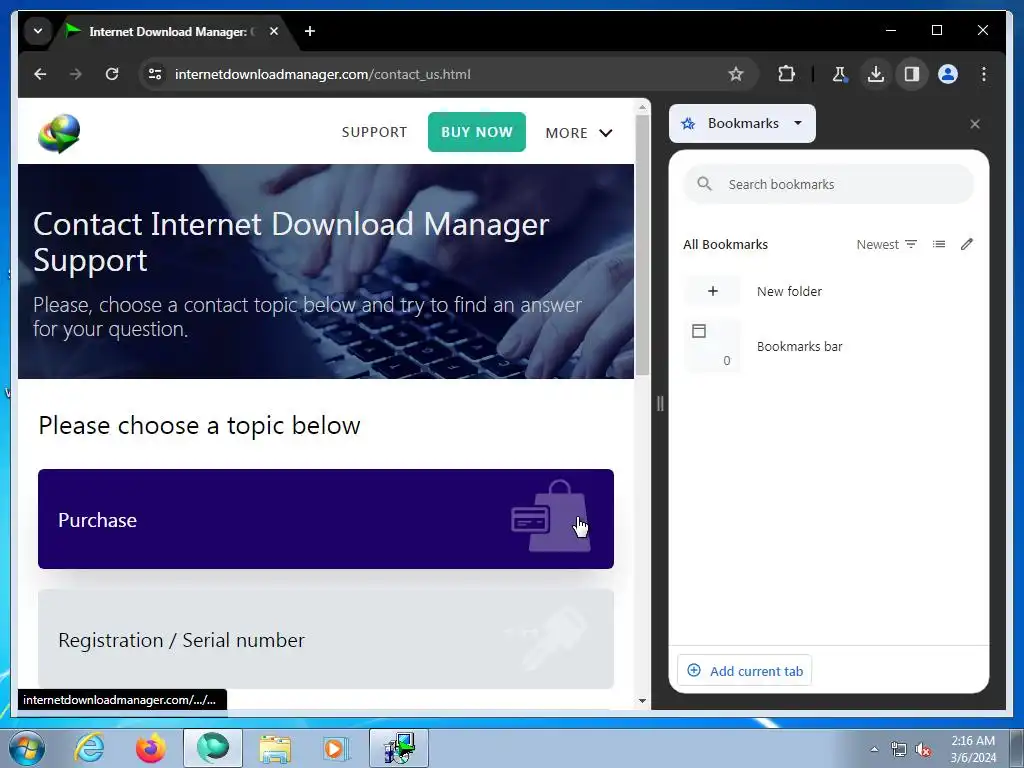Image resolution: width=1024 pixels, height=768 pixels.
Task: Open the SUPPORT menu link
Action: pos(374,132)
